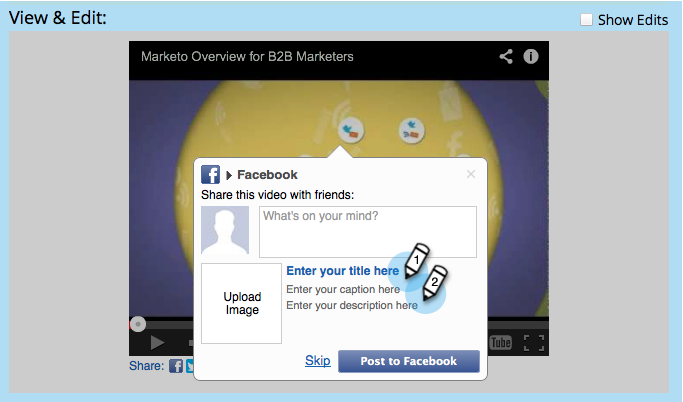This screenshot has width=683, height=402.
Task: Click the arrow next to the Facebook heading
Action: pyautogui.click(x=229, y=176)
